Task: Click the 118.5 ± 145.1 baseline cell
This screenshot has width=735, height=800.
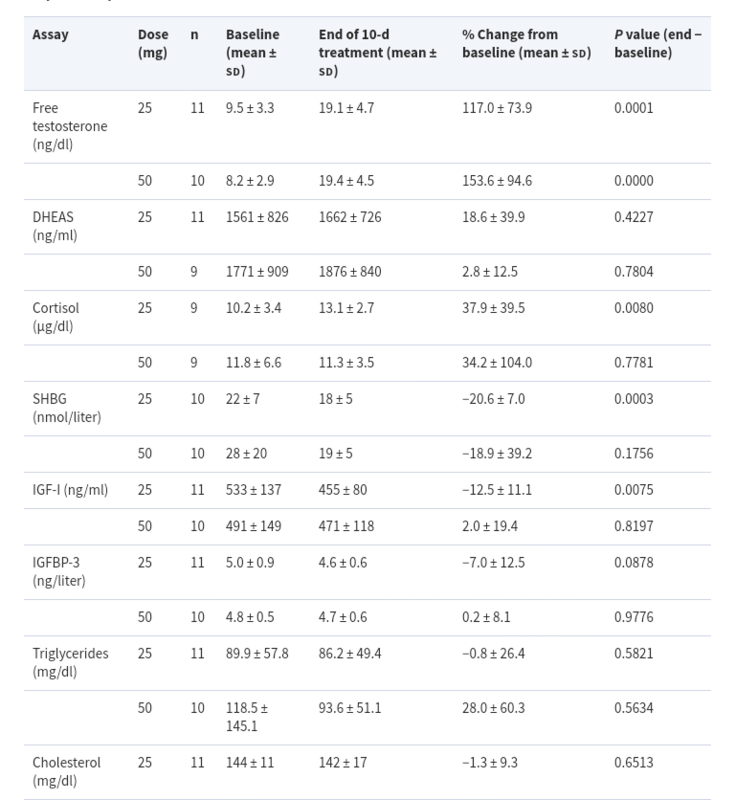Action: tap(247, 717)
